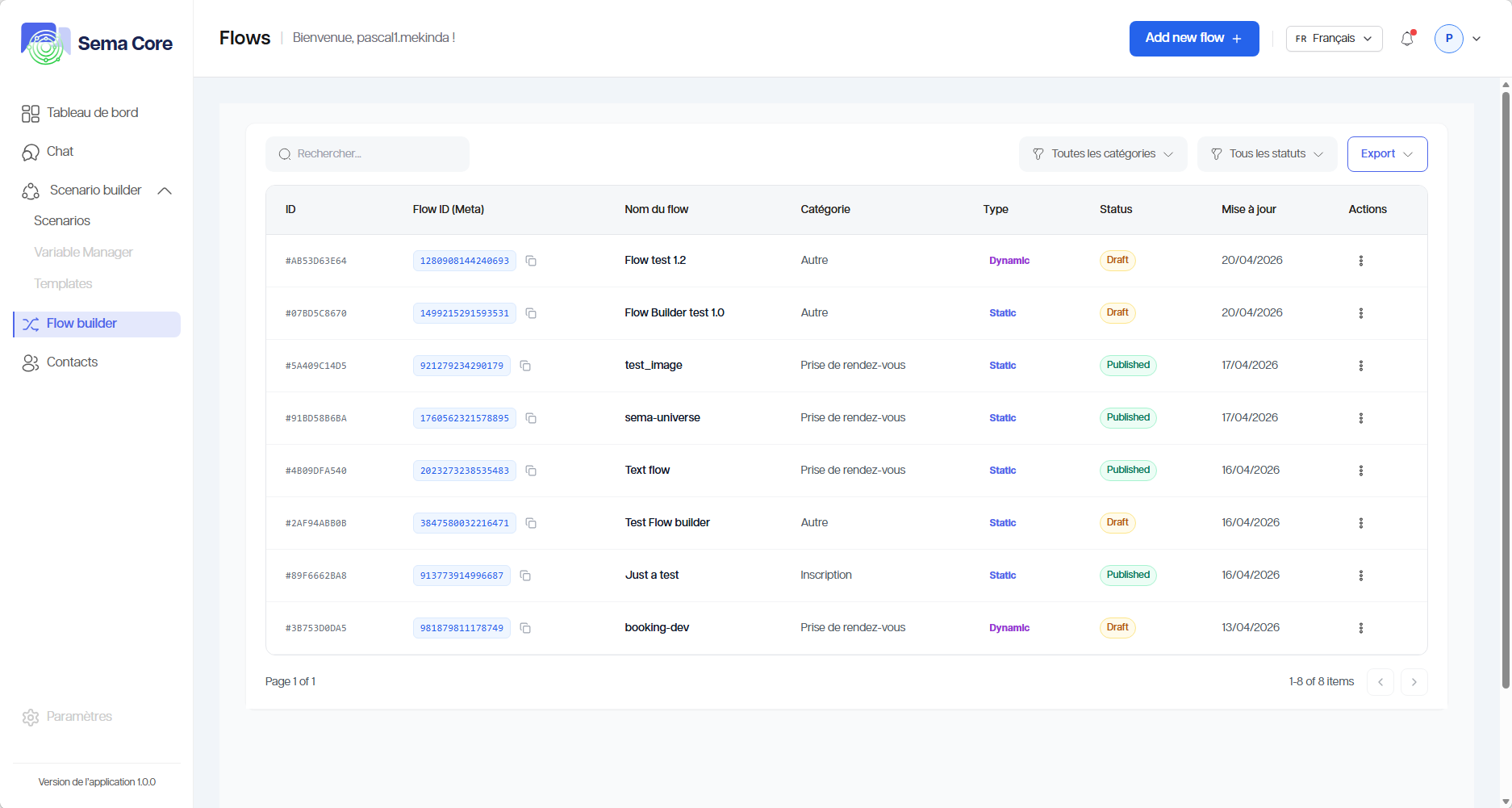Open the Tous les statuts filter
The image size is (1512, 808).
tap(1267, 154)
